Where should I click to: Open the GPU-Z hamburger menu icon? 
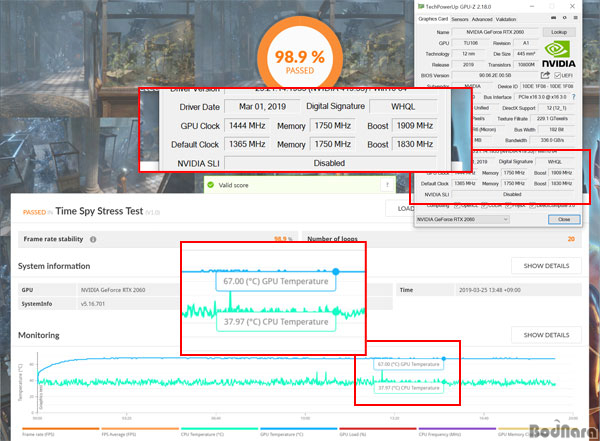click(x=575, y=18)
